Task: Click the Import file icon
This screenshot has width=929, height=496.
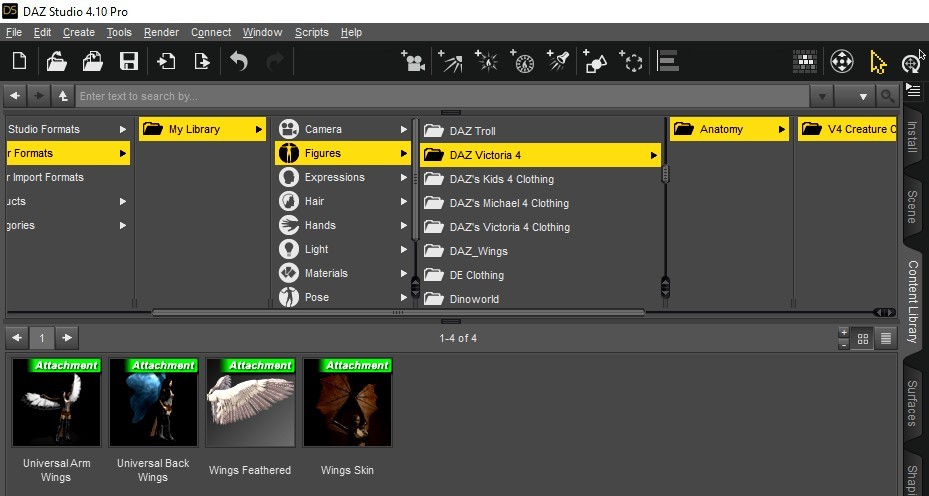Action: pyautogui.click(x=165, y=61)
